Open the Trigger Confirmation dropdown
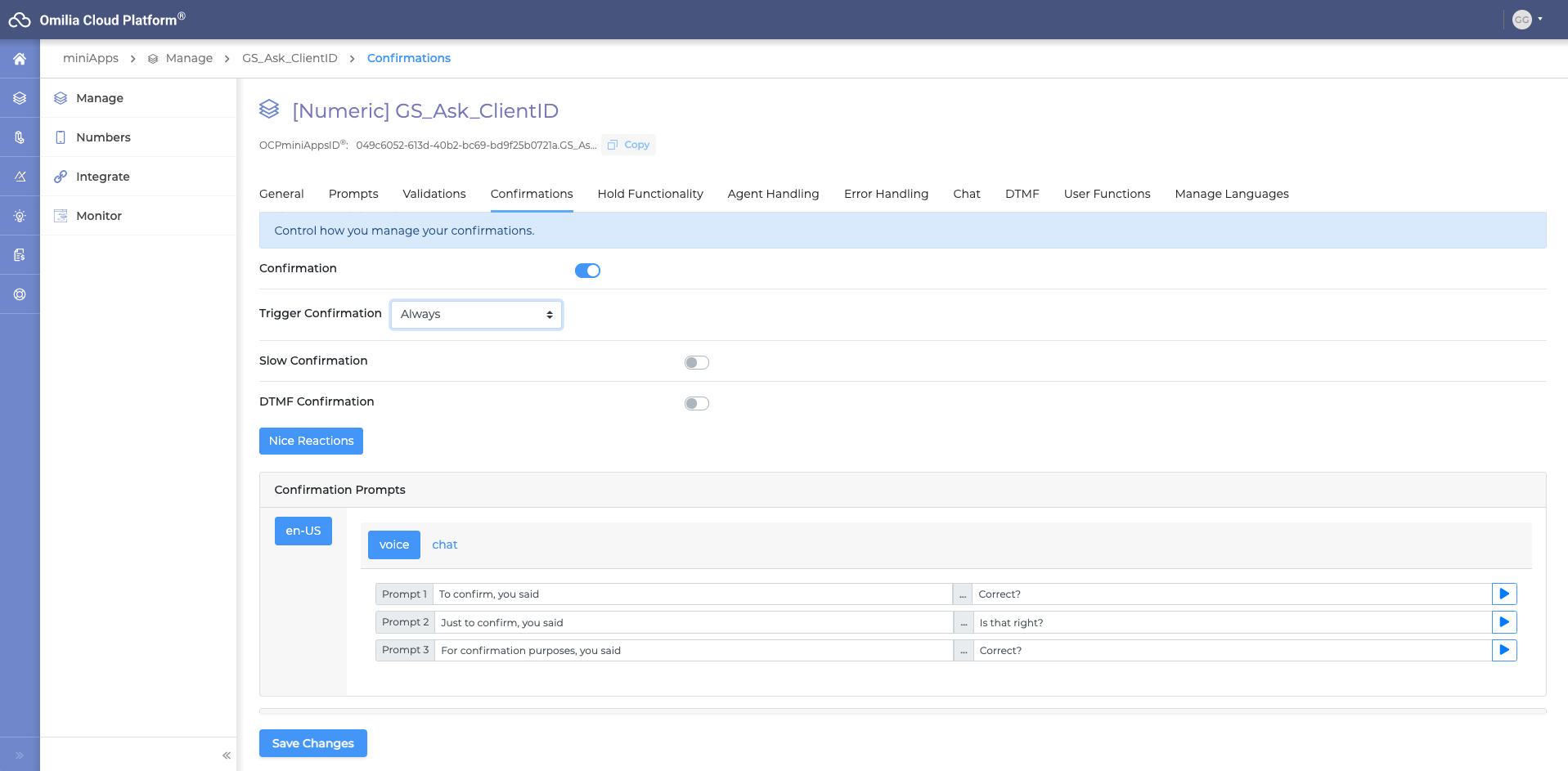The height and width of the screenshot is (771, 1568). (x=476, y=314)
